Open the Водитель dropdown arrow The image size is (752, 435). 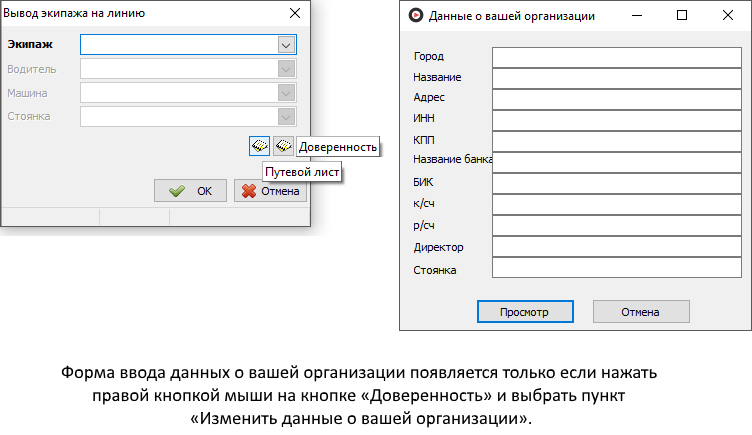point(286,69)
